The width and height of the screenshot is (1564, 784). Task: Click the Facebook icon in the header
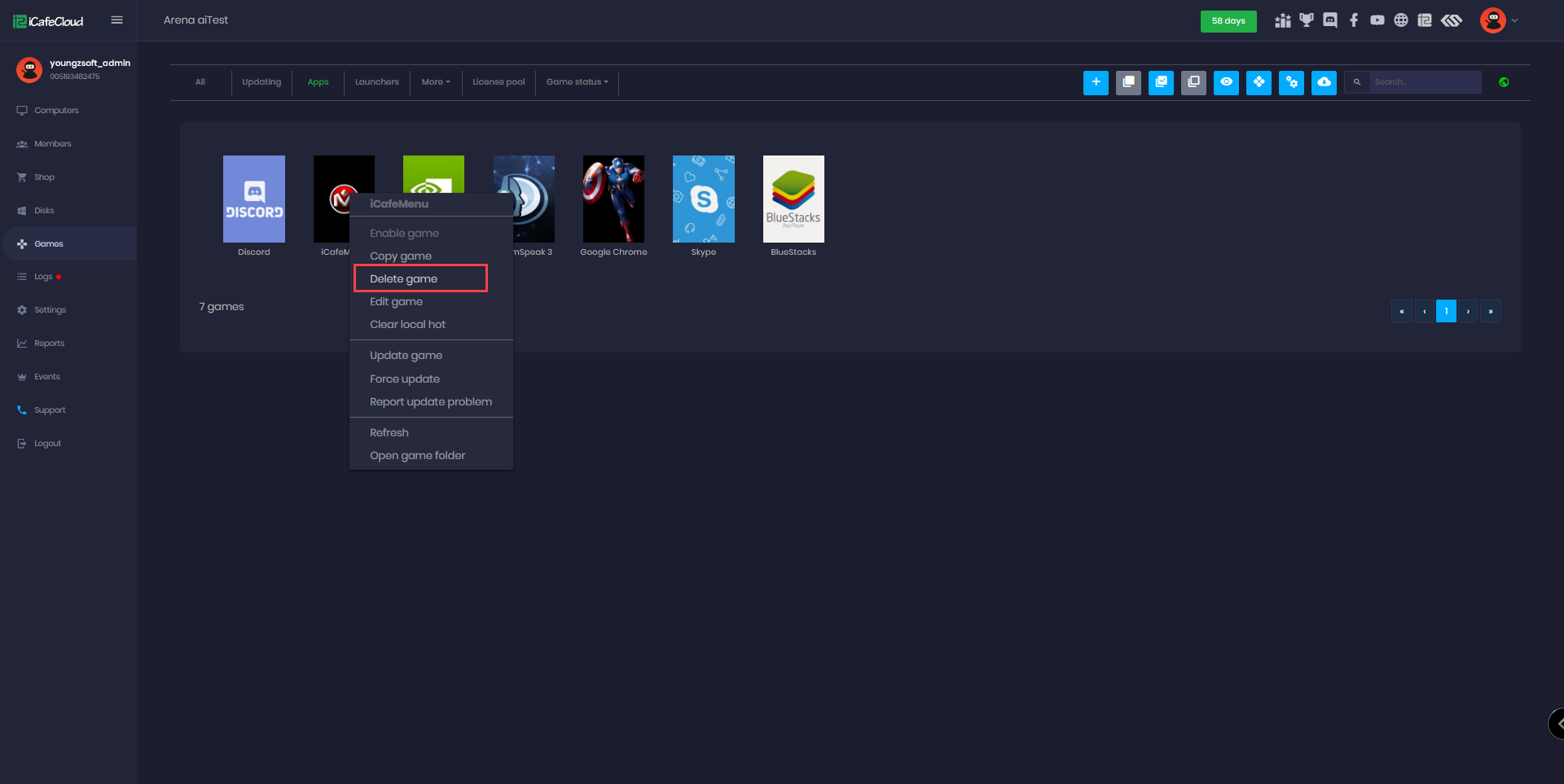(x=1354, y=20)
